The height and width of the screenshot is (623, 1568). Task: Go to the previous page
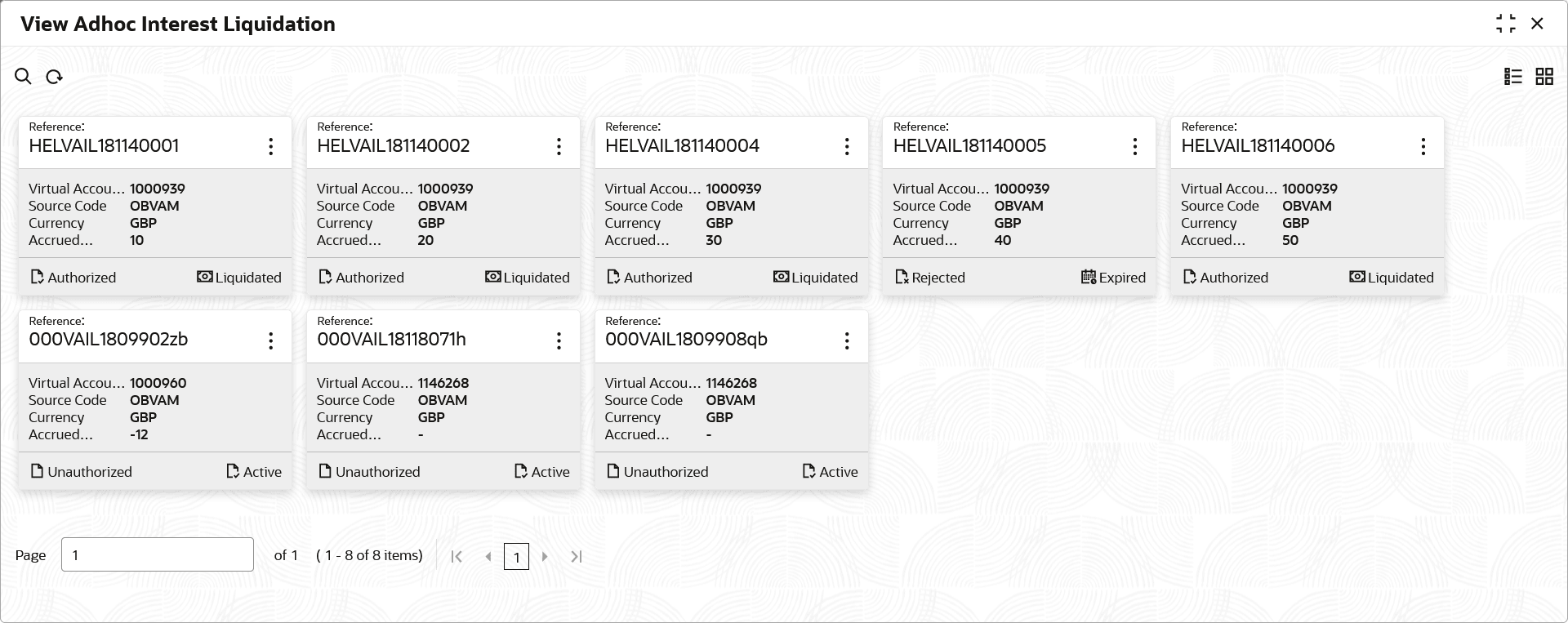488,557
